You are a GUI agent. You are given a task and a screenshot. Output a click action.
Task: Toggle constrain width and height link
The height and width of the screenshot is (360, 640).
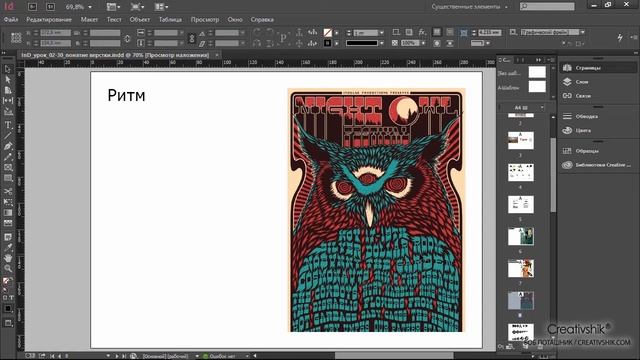[x=127, y=38]
